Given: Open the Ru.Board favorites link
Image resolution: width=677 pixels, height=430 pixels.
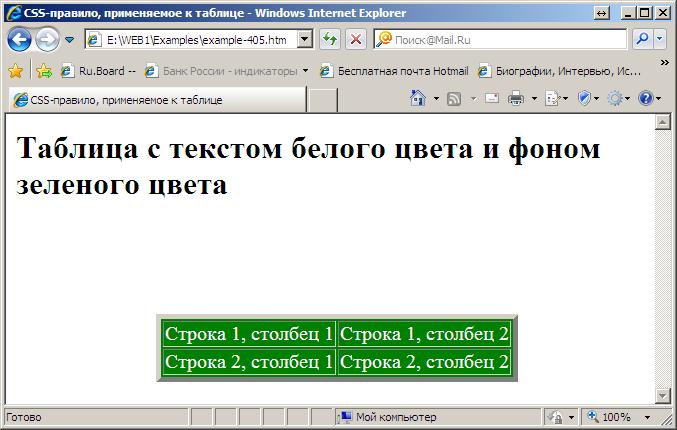Looking at the screenshot, I should click(x=98, y=71).
